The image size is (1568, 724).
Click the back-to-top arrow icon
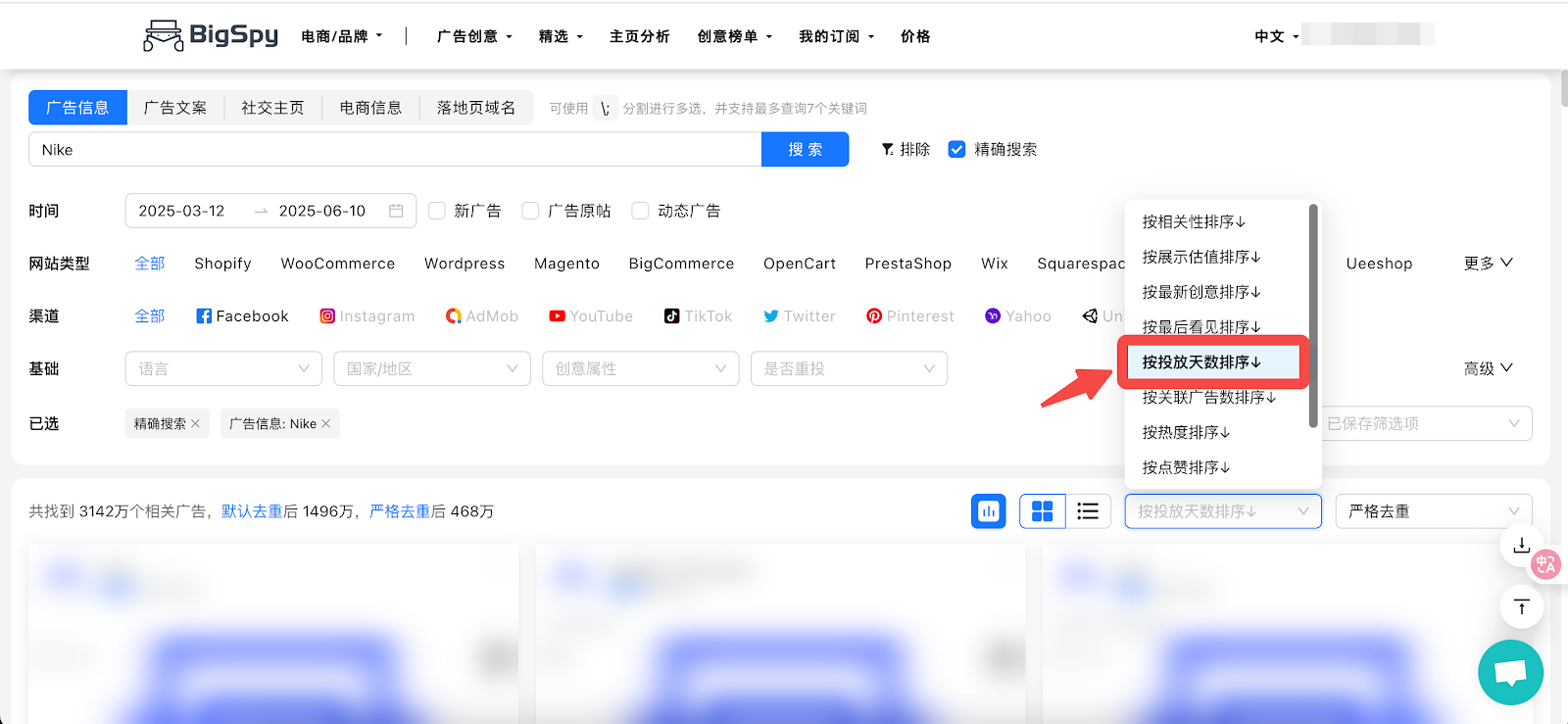pyautogui.click(x=1522, y=607)
